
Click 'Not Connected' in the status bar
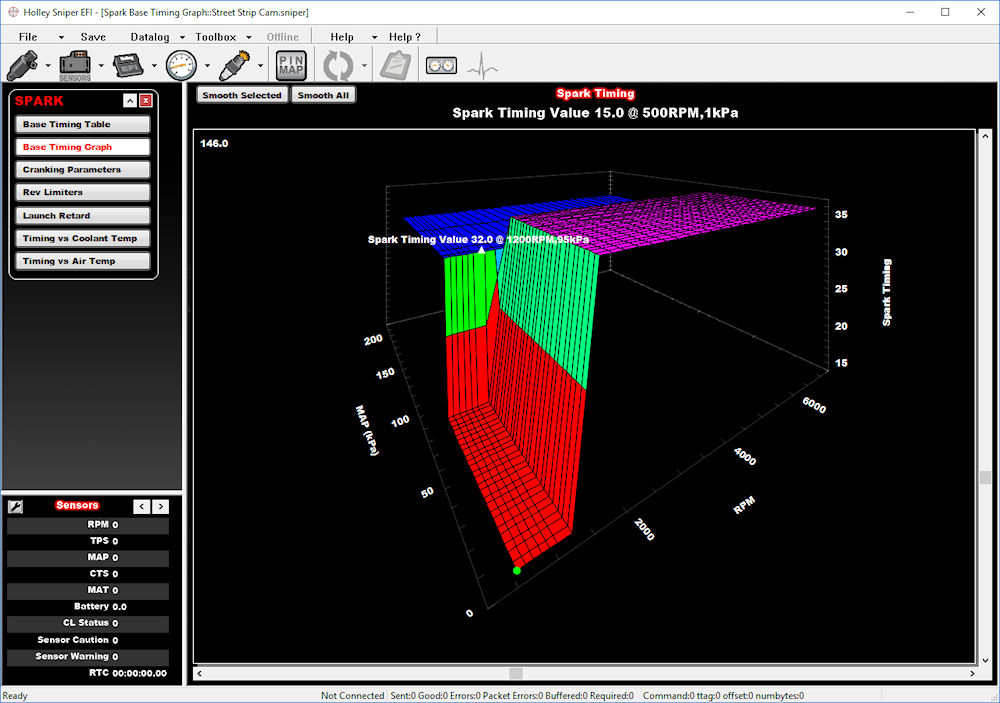click(353, 696)
